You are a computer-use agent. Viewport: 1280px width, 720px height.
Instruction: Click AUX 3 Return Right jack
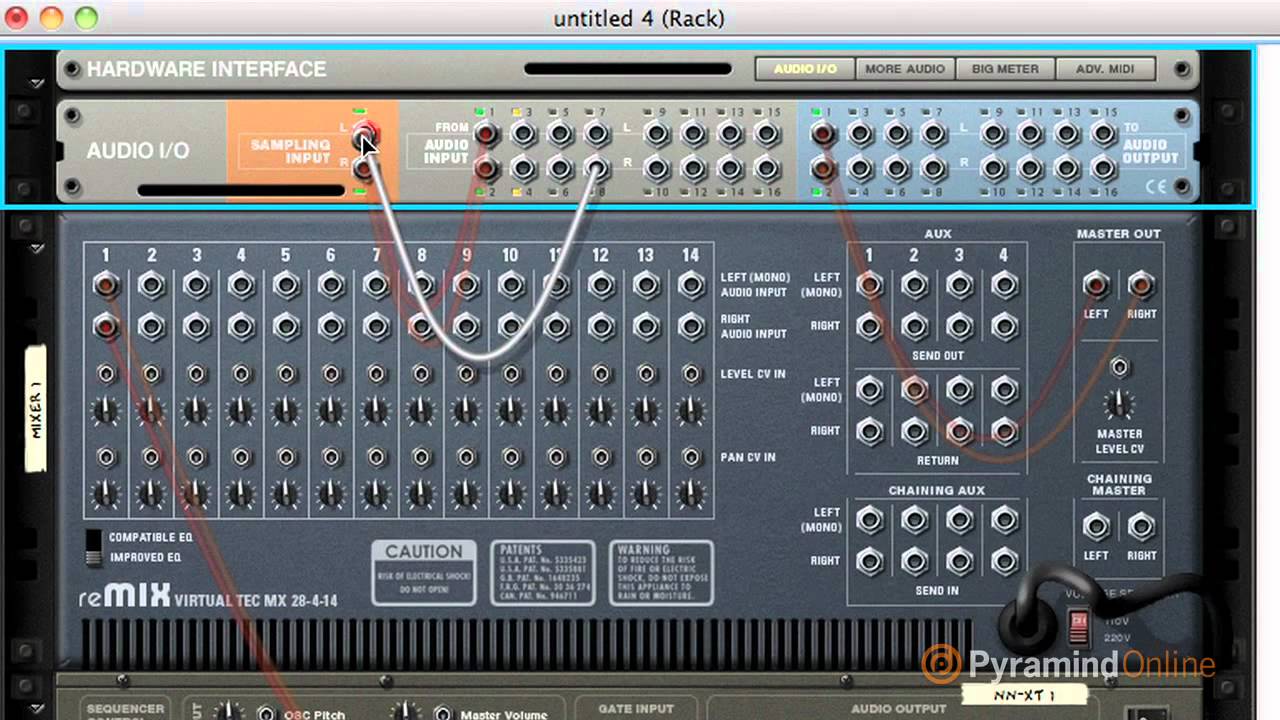point(959,431)
